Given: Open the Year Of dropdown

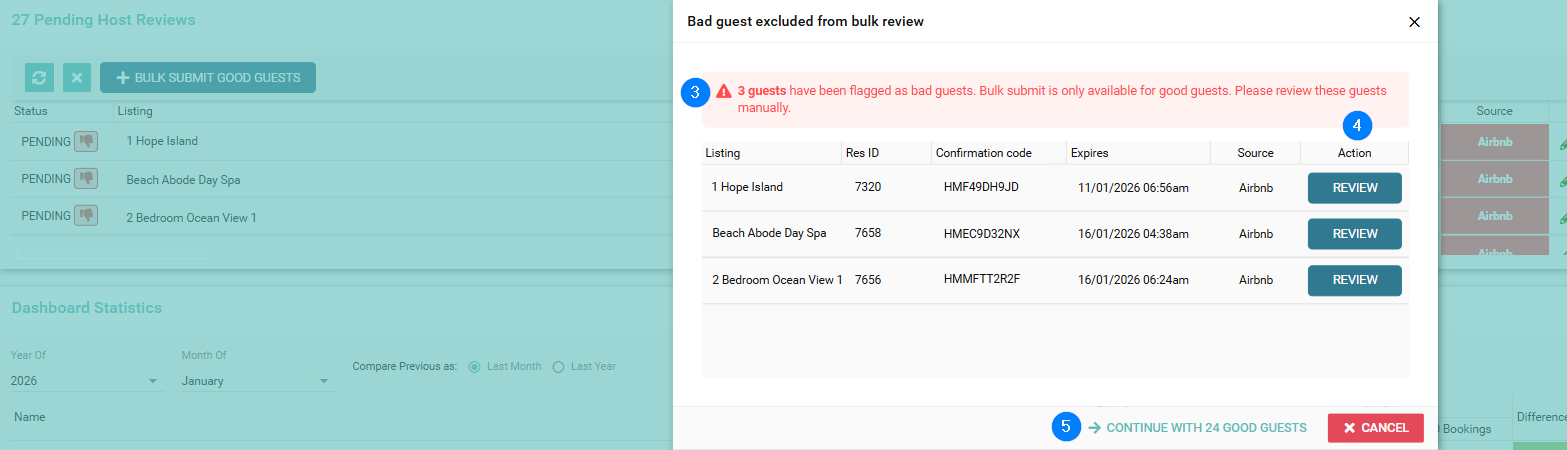Looking at the screenshot, I should (x=85, y=381).
